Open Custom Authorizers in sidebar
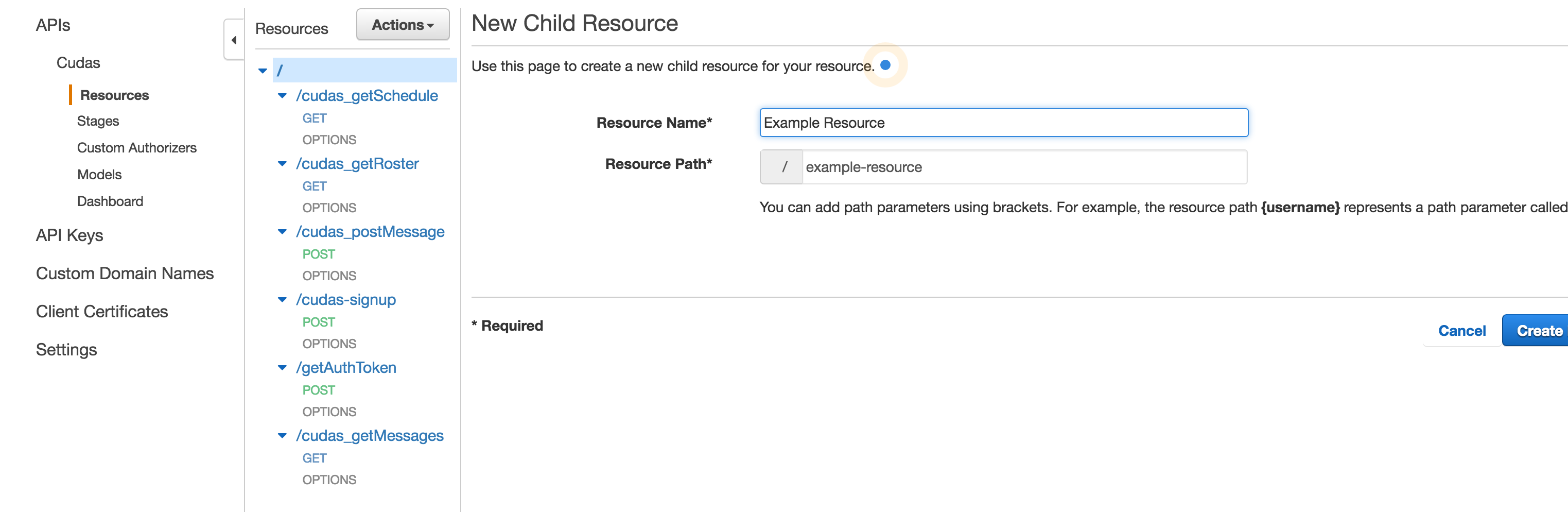Viewport: 1568px width, 512px height. coord(137,148)
